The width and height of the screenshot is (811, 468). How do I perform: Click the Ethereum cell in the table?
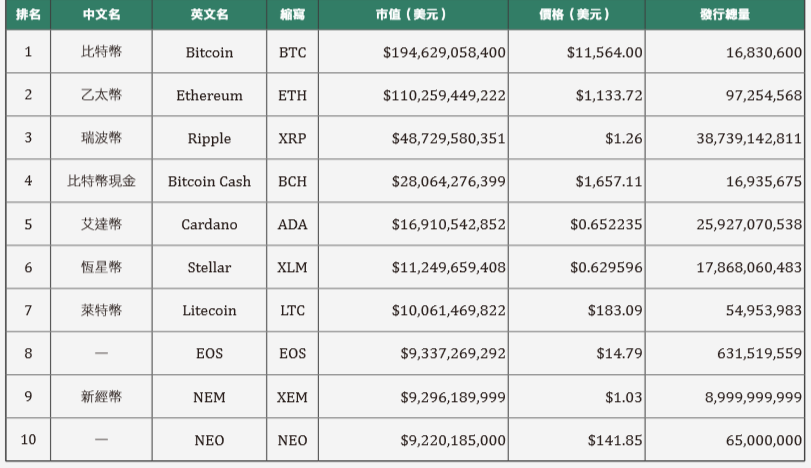[209, 95]
